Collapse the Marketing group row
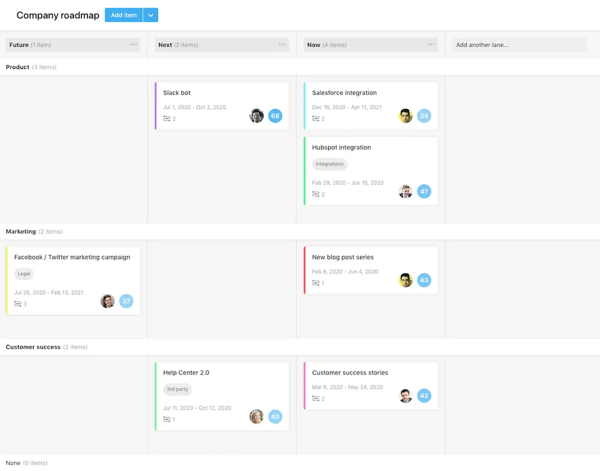This screenshot has width=600, height=471. 300,231
